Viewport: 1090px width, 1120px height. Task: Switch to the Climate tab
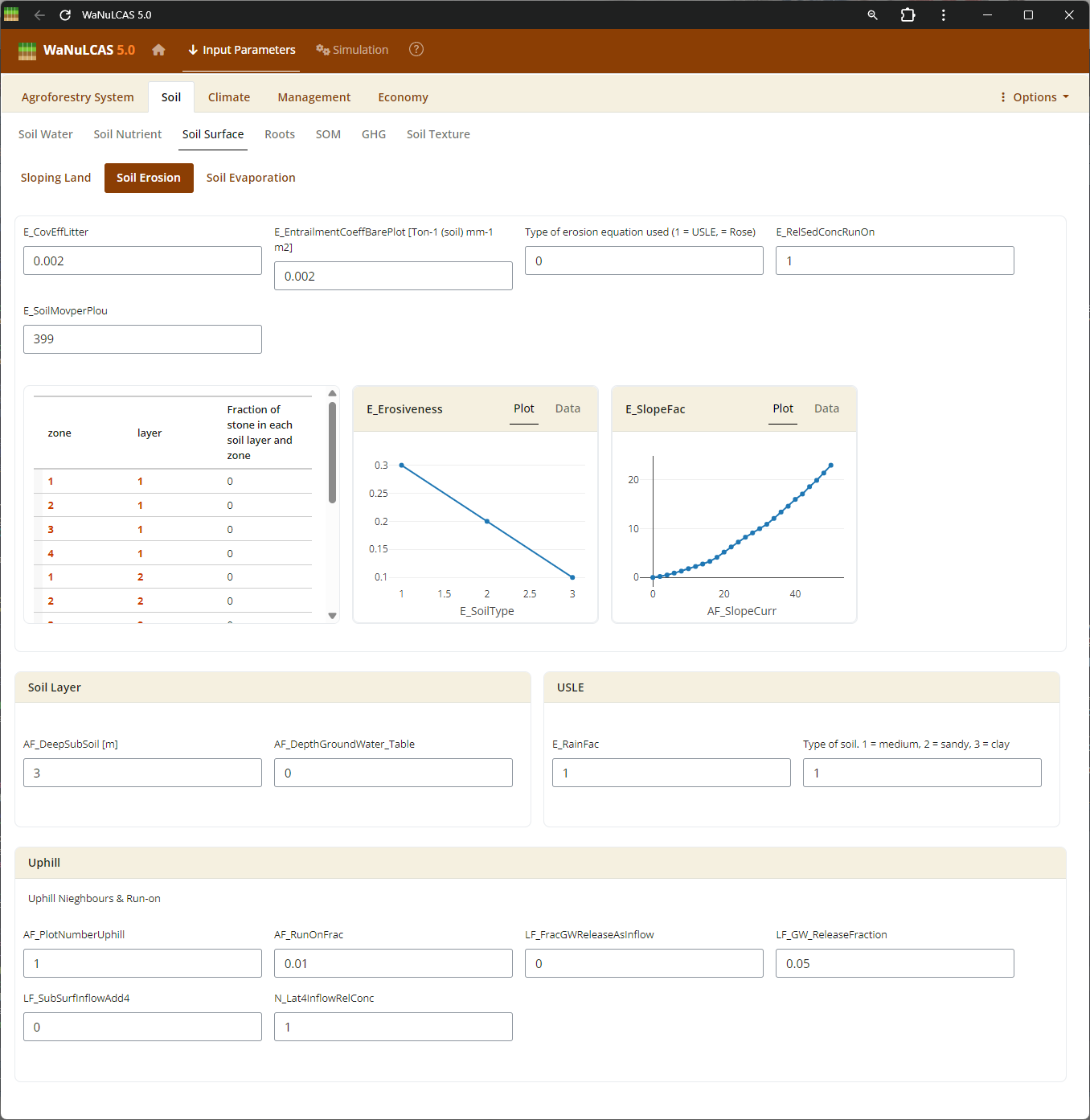point(229,97)
